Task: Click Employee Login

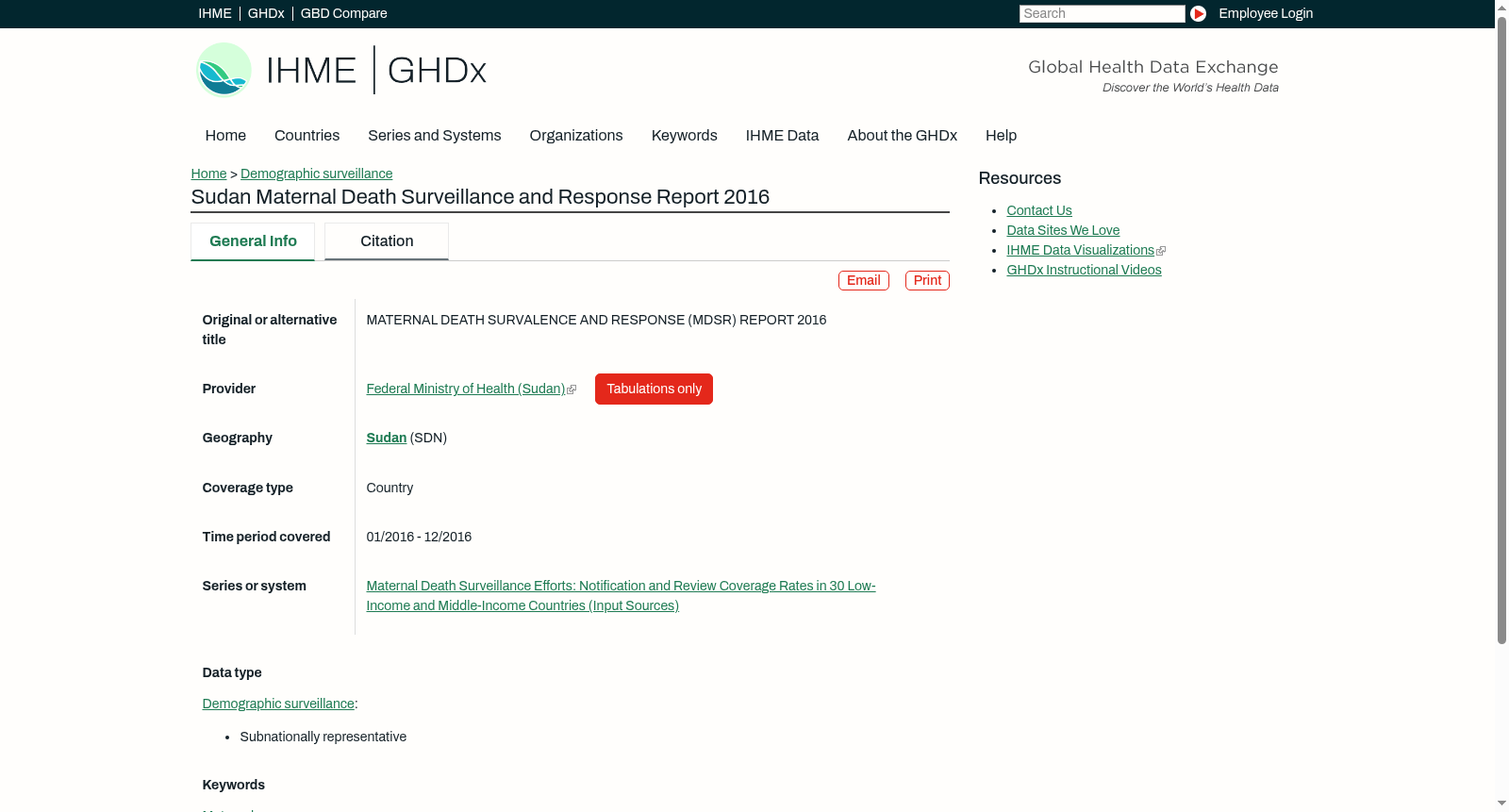Action: coord(1266,13)
